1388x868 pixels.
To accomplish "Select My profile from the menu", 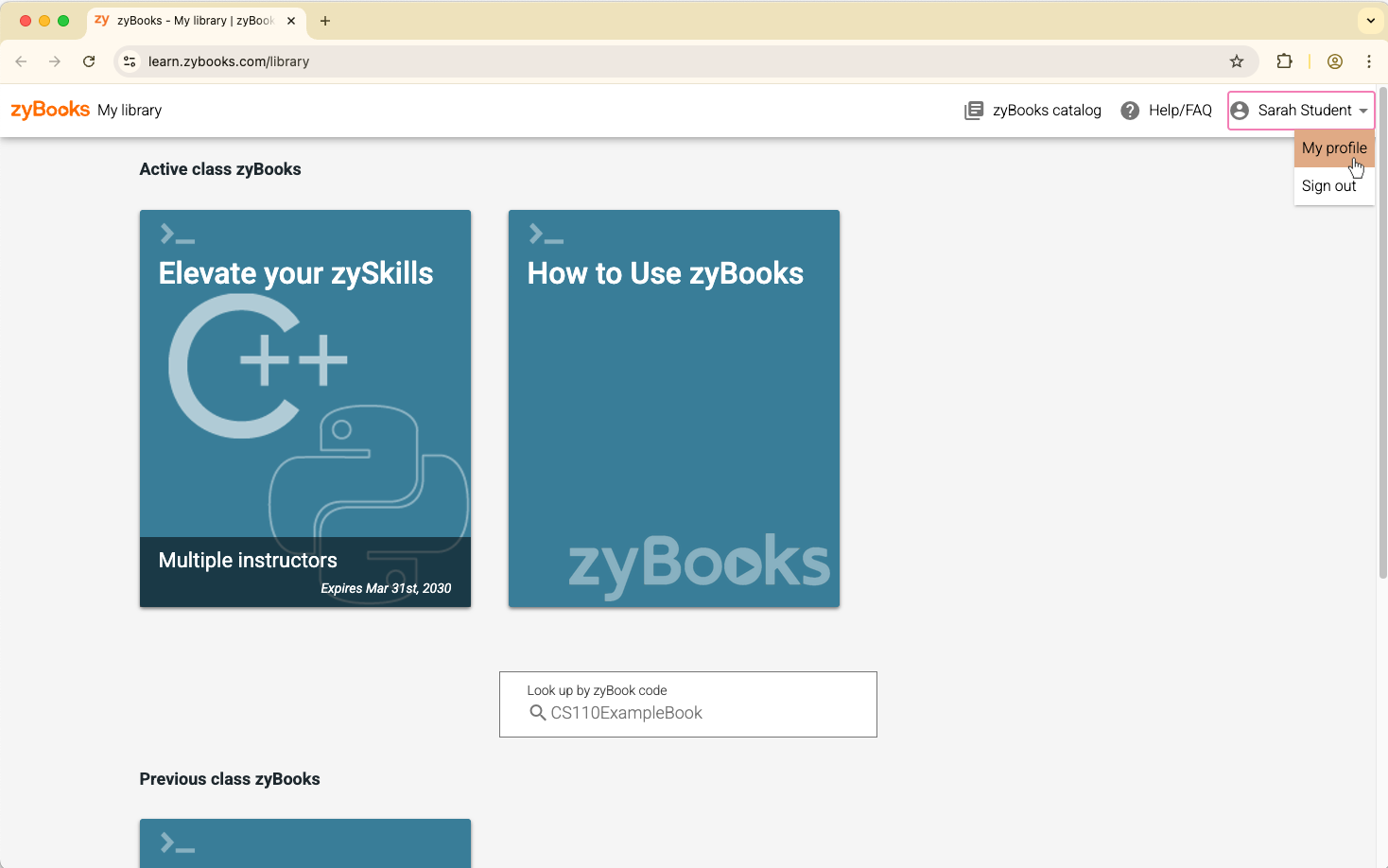I will tap(1334, 148).
